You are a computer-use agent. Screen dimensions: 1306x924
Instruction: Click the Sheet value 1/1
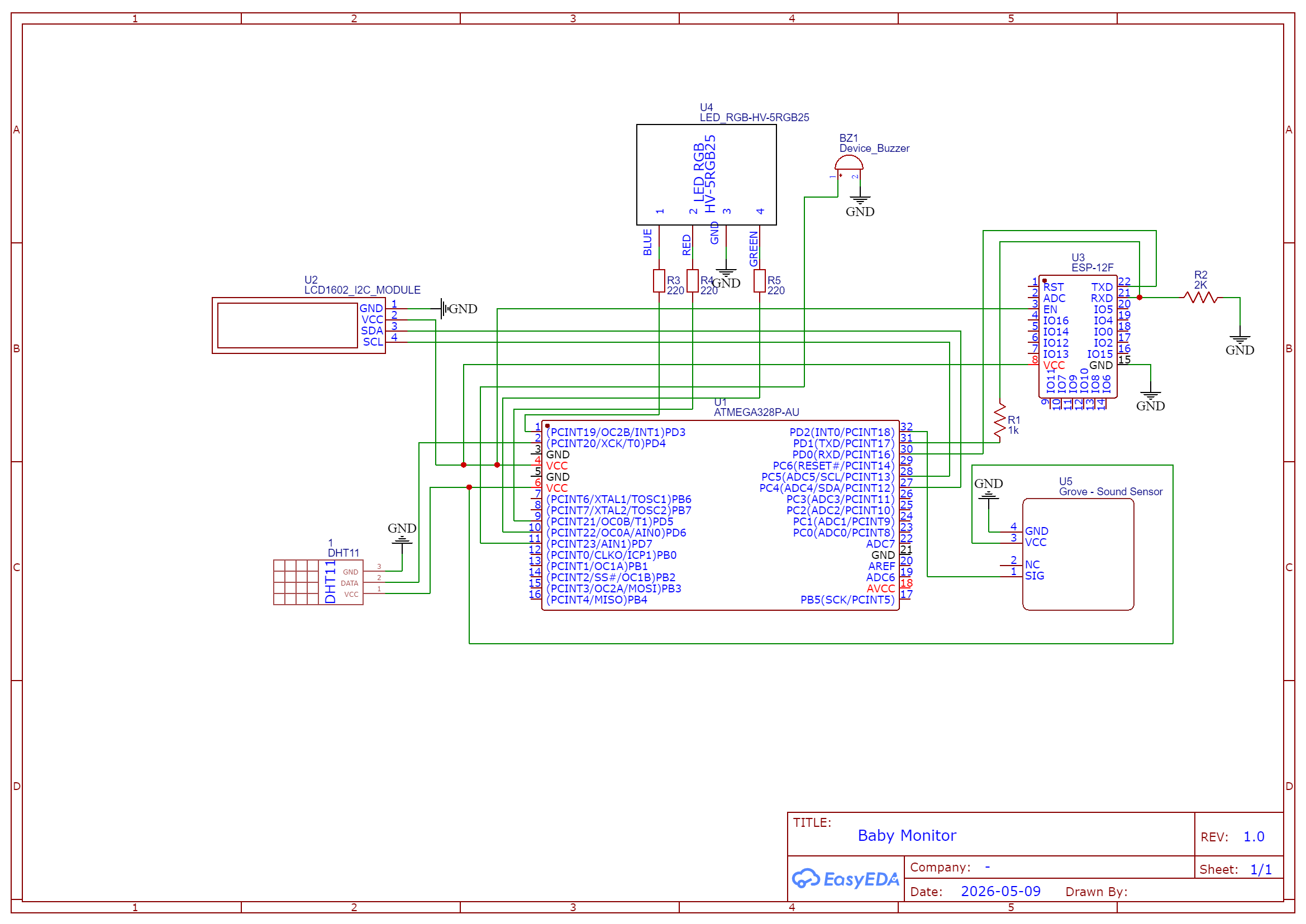pos(1260,869)
